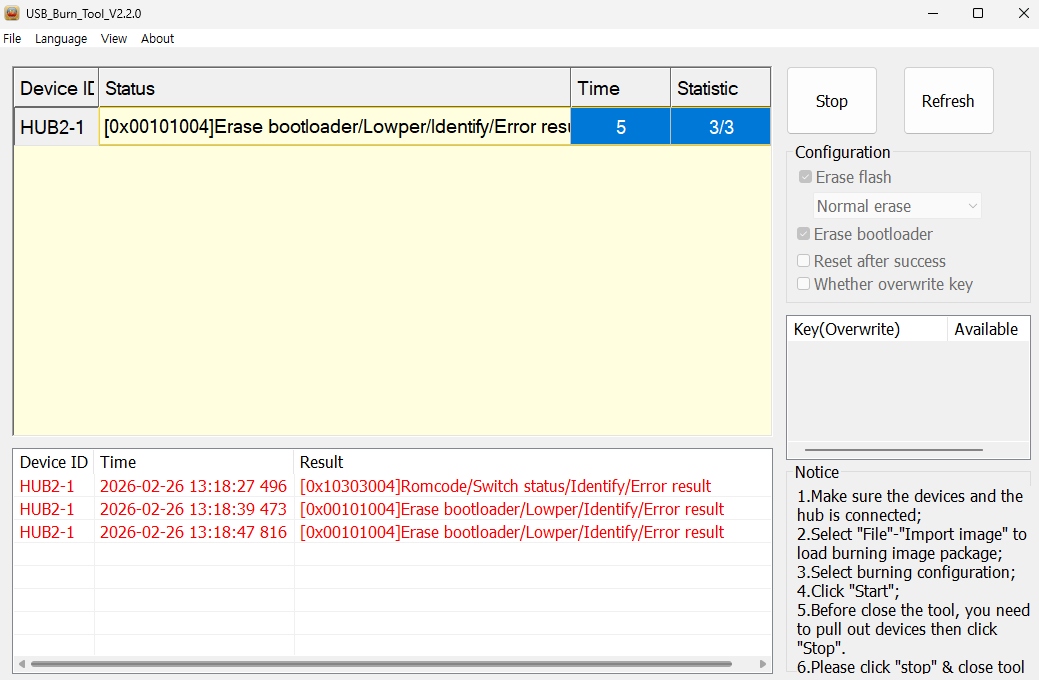The width and height of the screenshot is (1039, 680).
Task: Open the View menu
Action: click(x=114, y=39)
